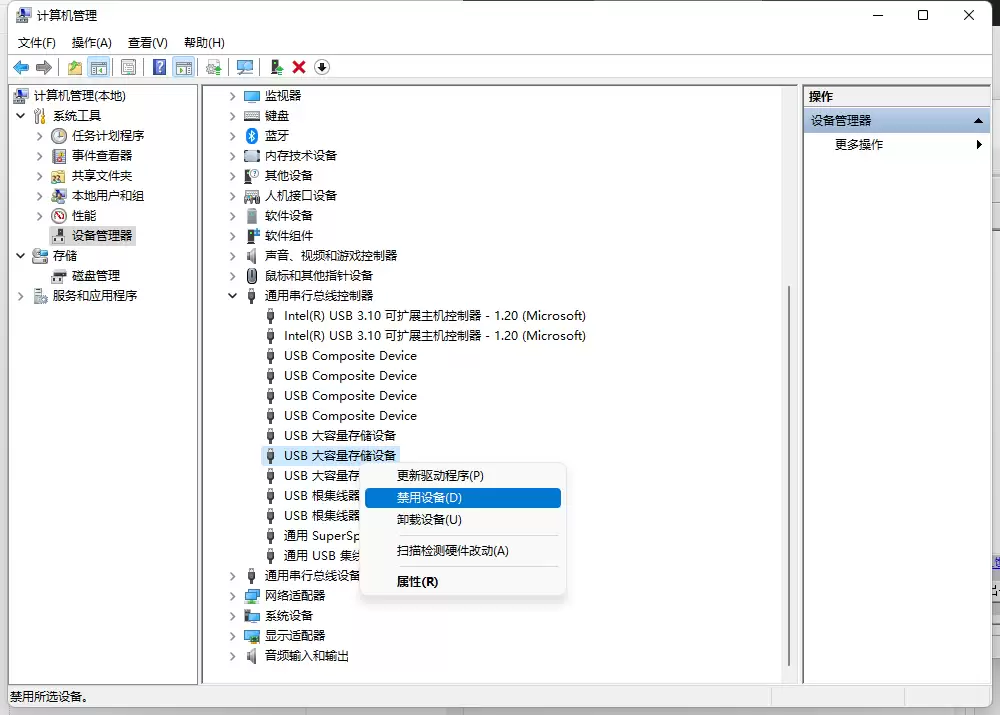Select 禁用设备(D) from context menu
Viewport: 1000px width, 715px height.
click(x=462, y=498)
